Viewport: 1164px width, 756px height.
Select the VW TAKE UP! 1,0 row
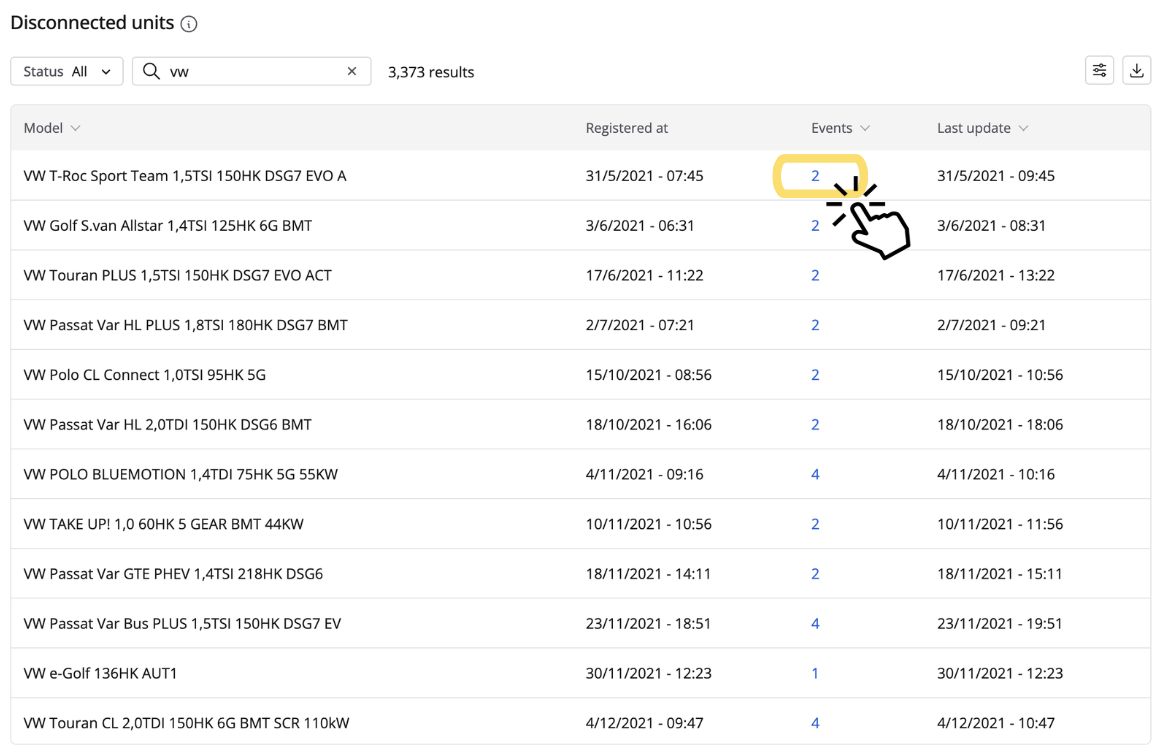(x=163, y=525)
